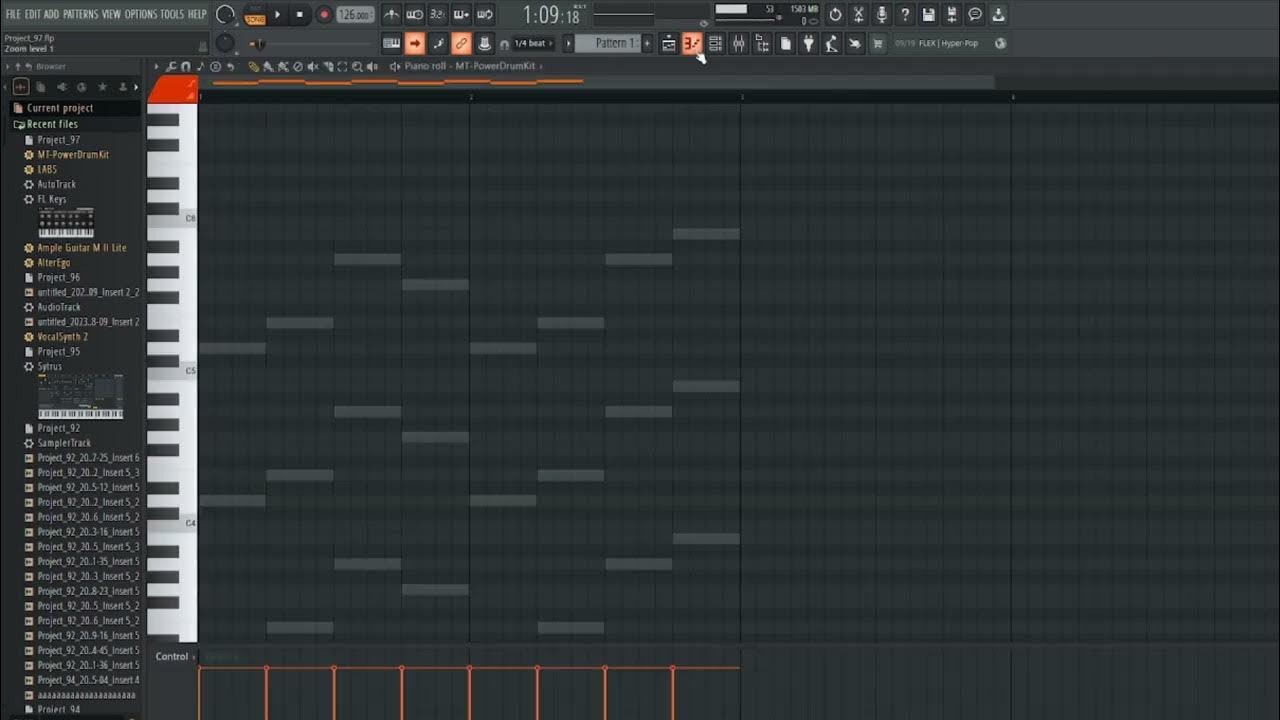Open Project_97 in recent files
Viewport: 1280px width, 720px height.
(x=59, y=140)
